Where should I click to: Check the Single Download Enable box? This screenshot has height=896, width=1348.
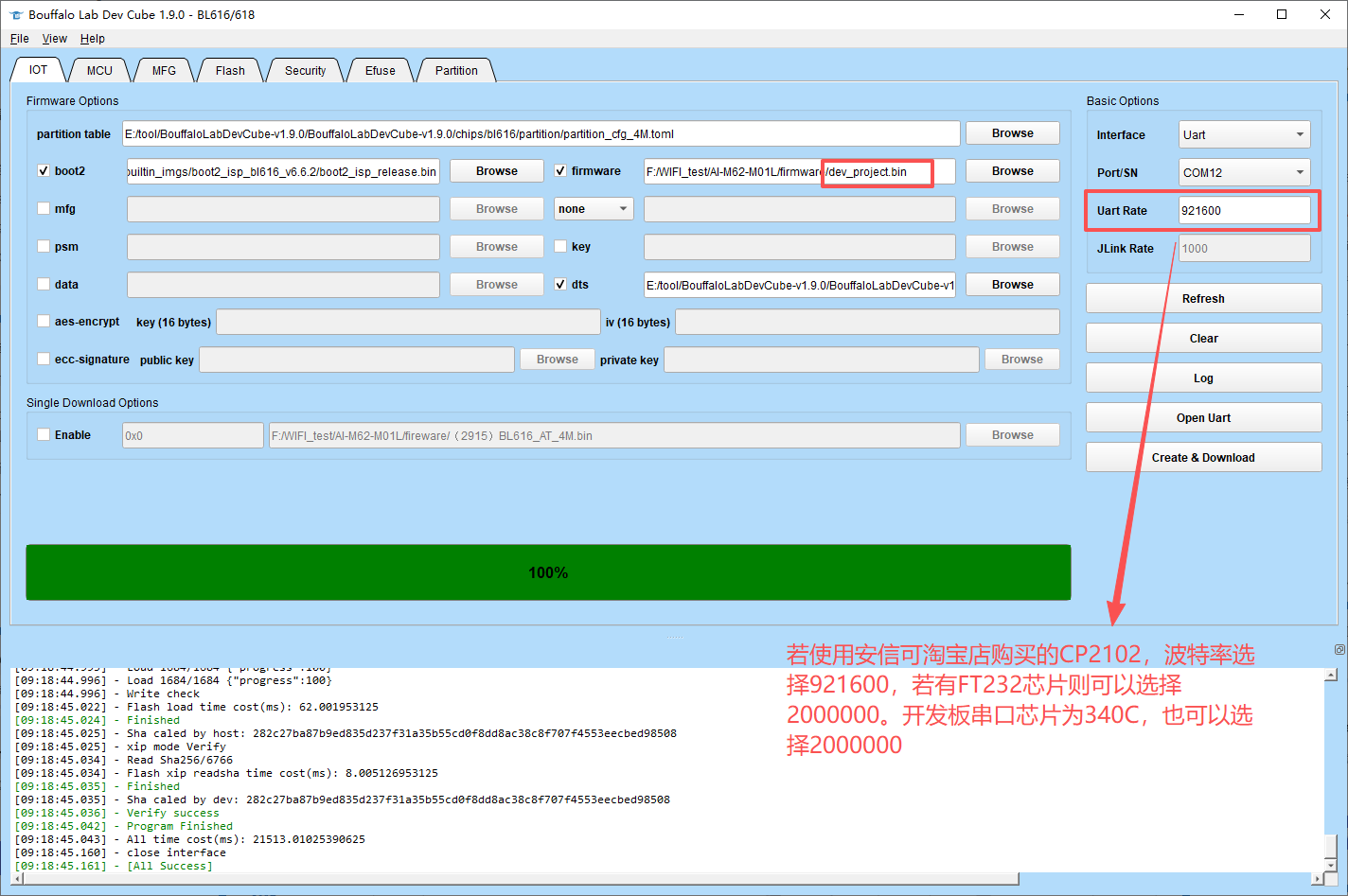point(44,435)
